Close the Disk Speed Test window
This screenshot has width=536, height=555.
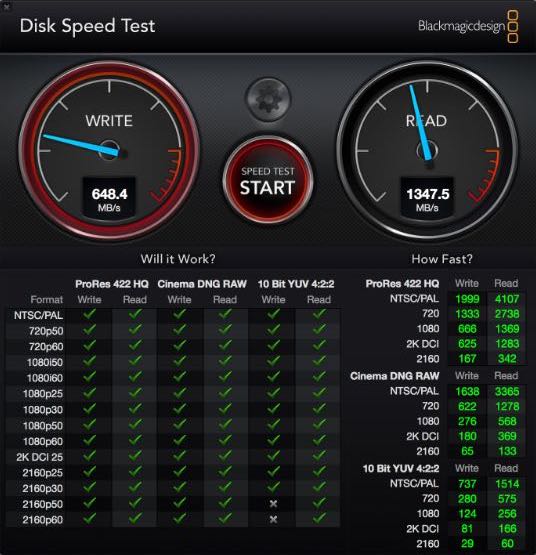[6, 6]
